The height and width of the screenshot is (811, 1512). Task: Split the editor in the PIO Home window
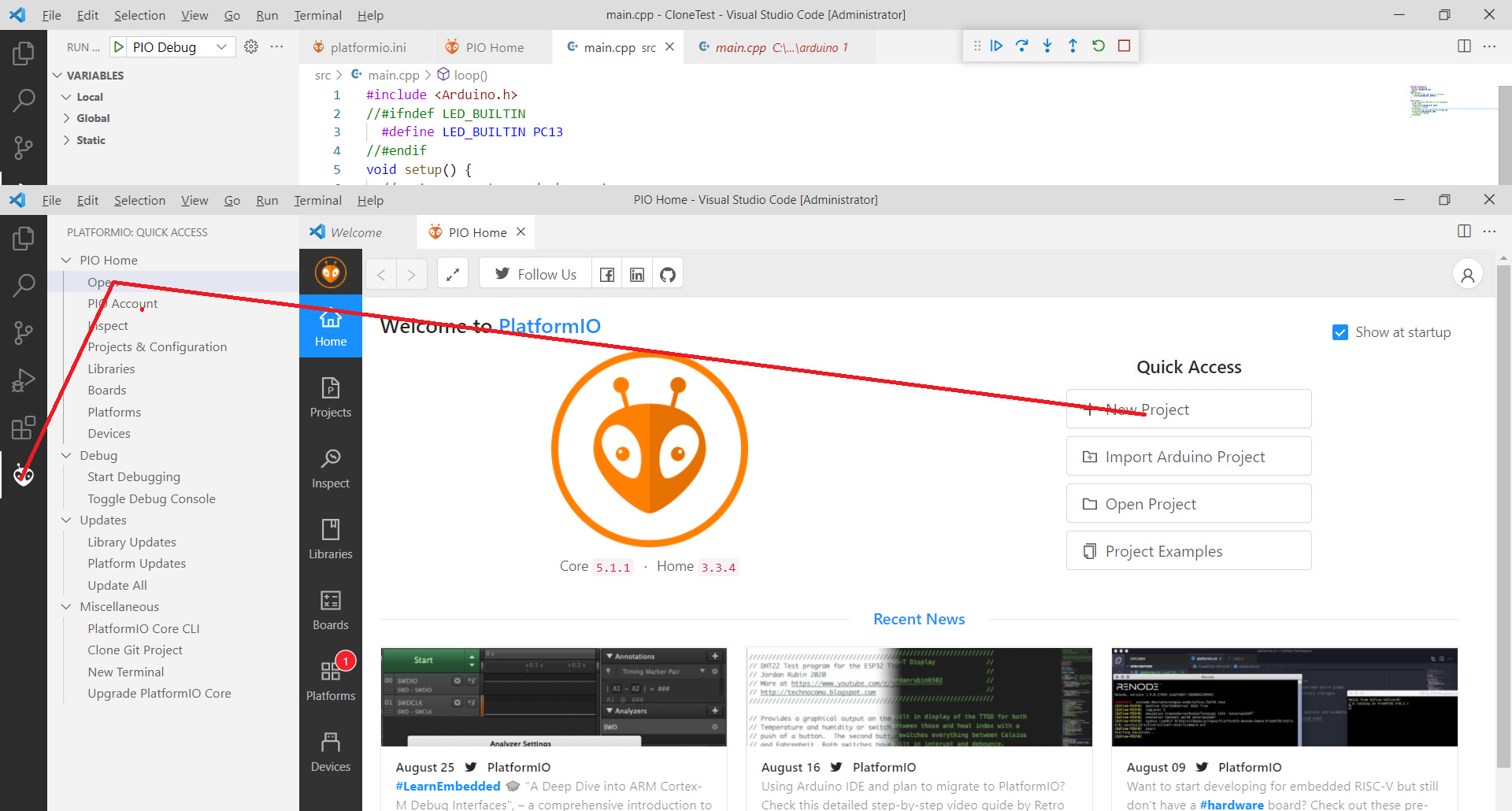click(1464, 231)
